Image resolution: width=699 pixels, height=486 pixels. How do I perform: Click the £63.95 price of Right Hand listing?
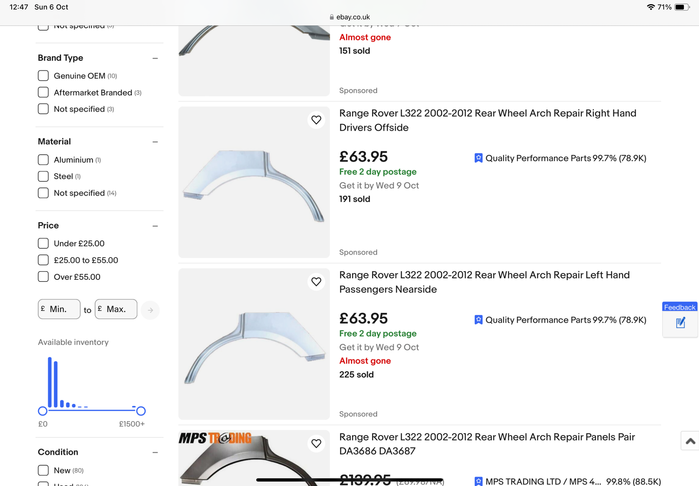363,157
